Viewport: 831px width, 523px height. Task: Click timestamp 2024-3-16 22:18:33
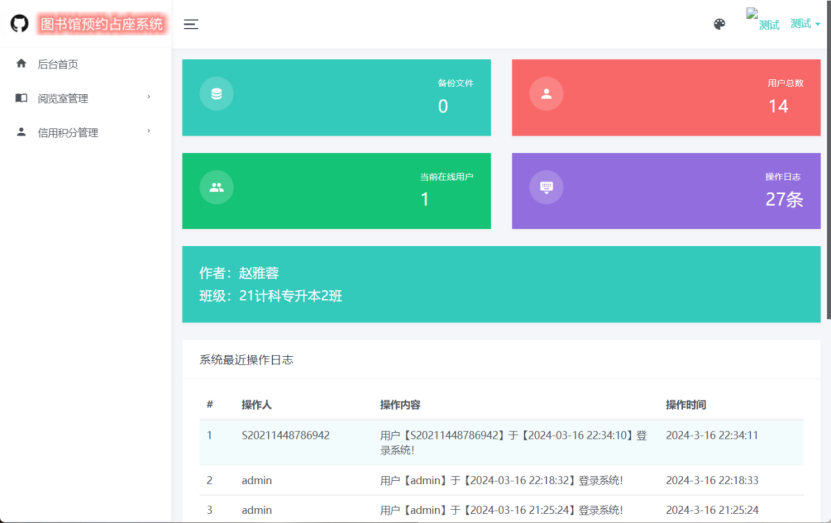tap(712, 480)
